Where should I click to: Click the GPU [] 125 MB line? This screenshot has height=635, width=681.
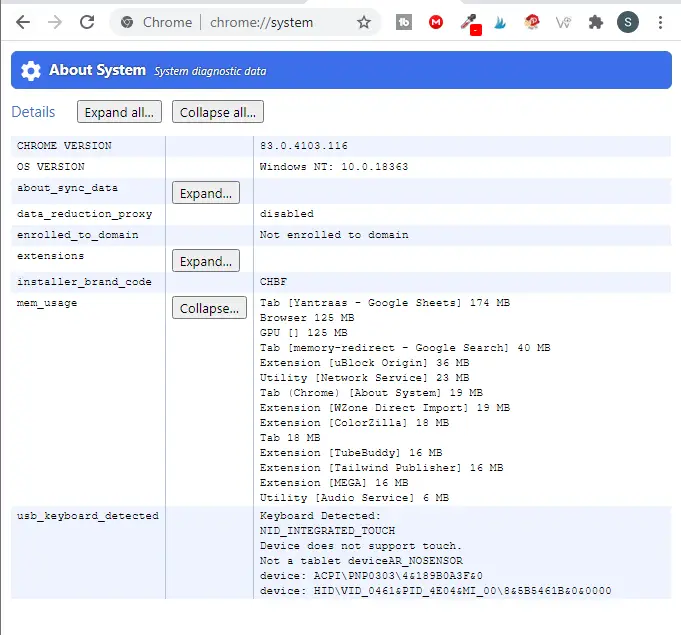coord(304,333)
